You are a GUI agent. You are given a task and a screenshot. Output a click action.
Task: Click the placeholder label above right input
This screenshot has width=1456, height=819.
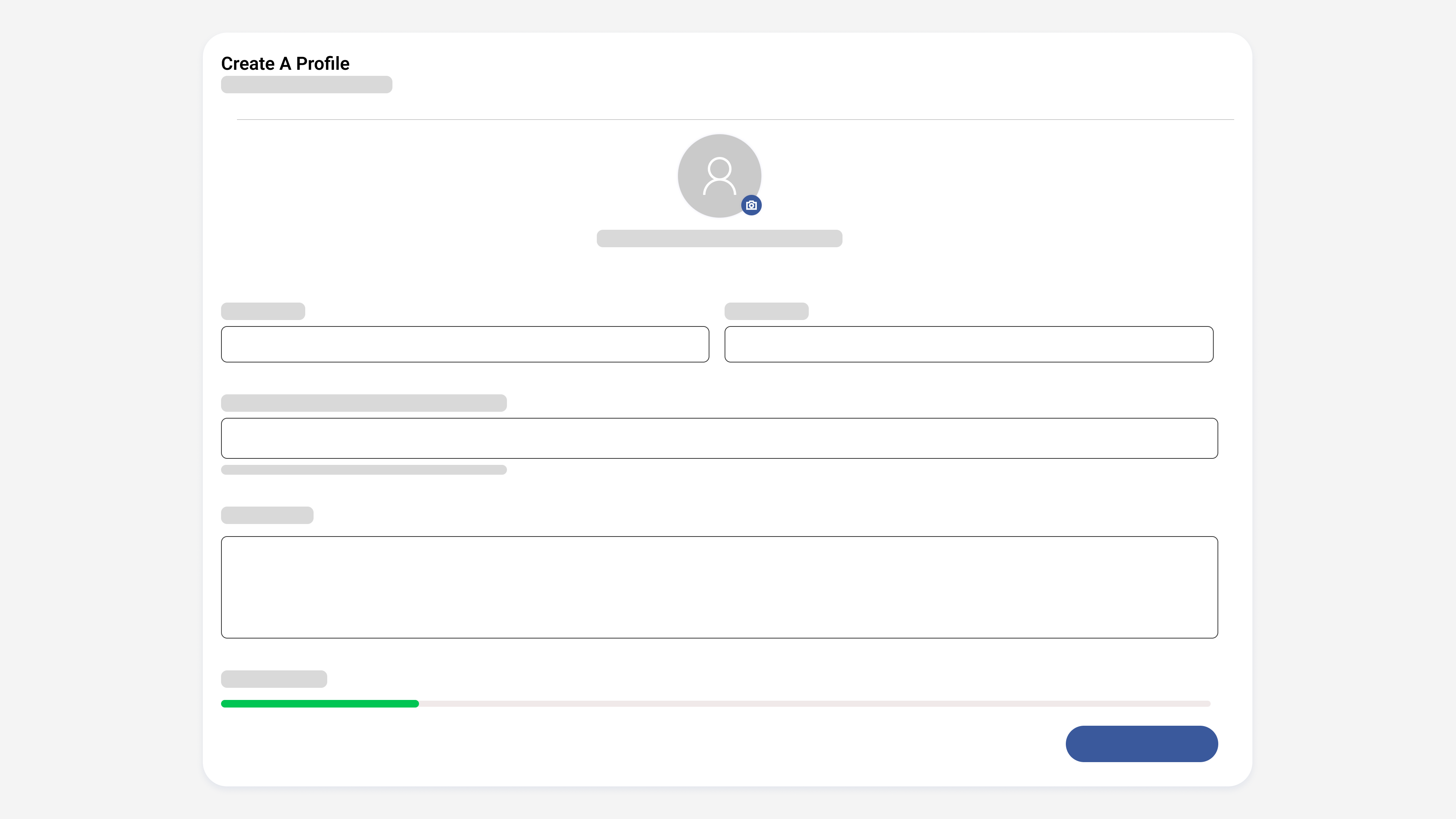click(766, 311)
